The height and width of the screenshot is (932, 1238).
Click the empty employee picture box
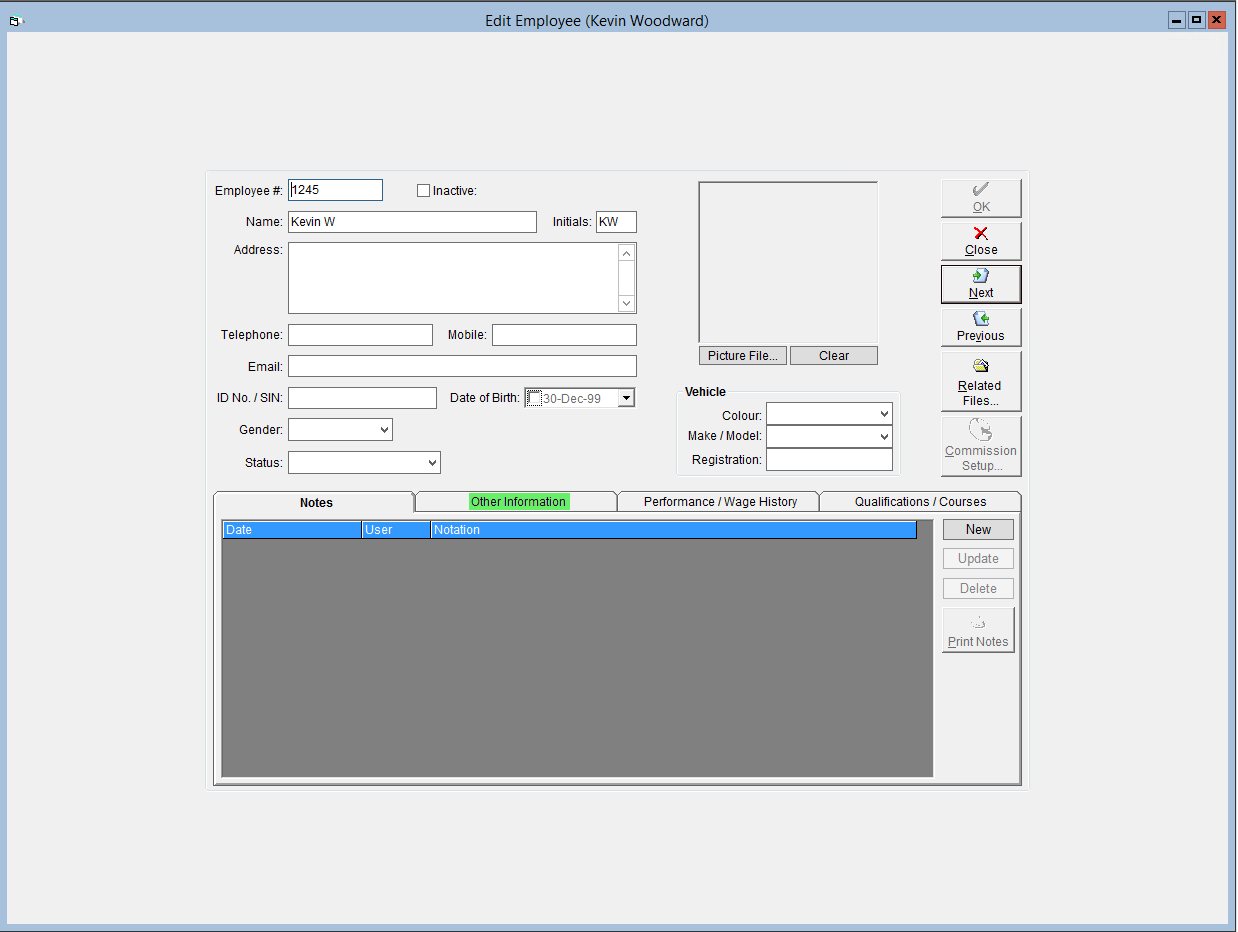(788, 263)
